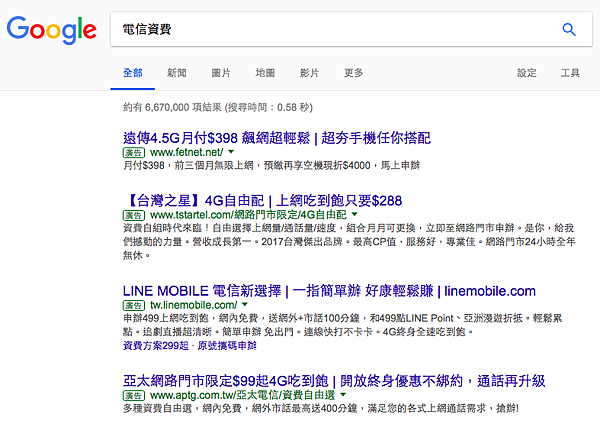Click the 廣告 badge beside www.tstartel.com
This screenshot has height=424, width=600.
pyautogui.click(x=134, y=215)
